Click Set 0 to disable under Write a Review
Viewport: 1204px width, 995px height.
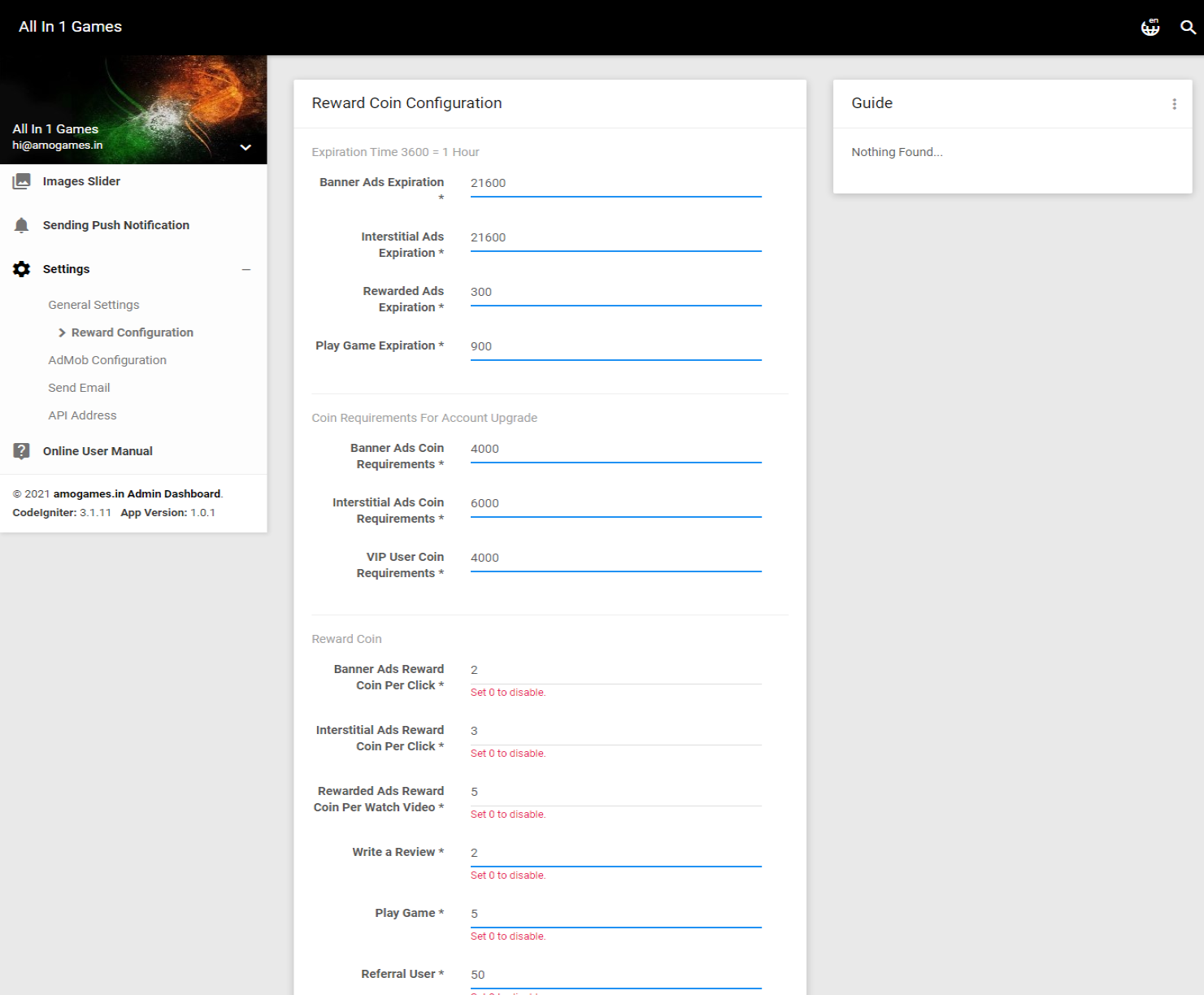(x=508, y=876)
